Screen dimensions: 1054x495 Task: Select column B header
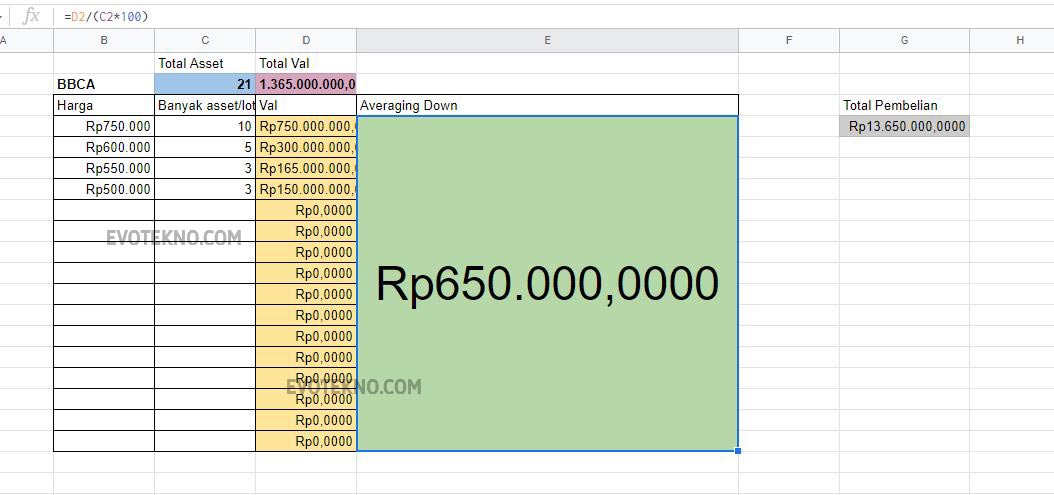[x=104, y=40]
